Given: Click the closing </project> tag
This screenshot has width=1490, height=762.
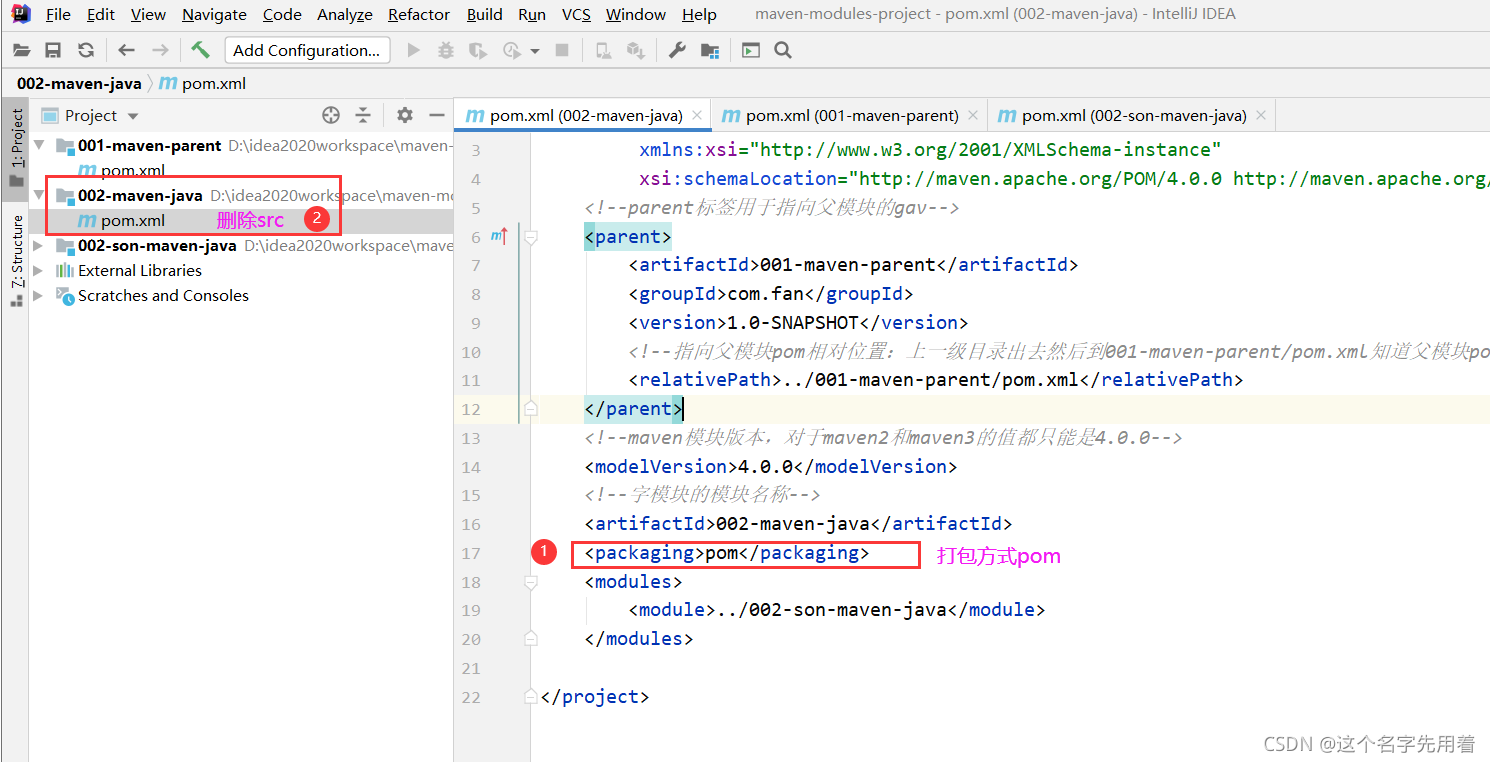Looking at the screenshot, I should 595,696.
